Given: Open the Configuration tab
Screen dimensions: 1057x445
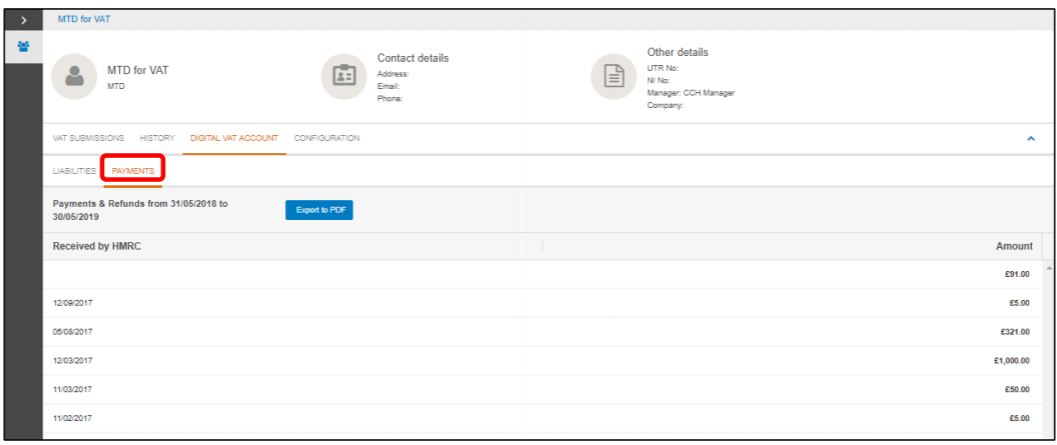Looking at the screenshot, I should pos(327,138).
